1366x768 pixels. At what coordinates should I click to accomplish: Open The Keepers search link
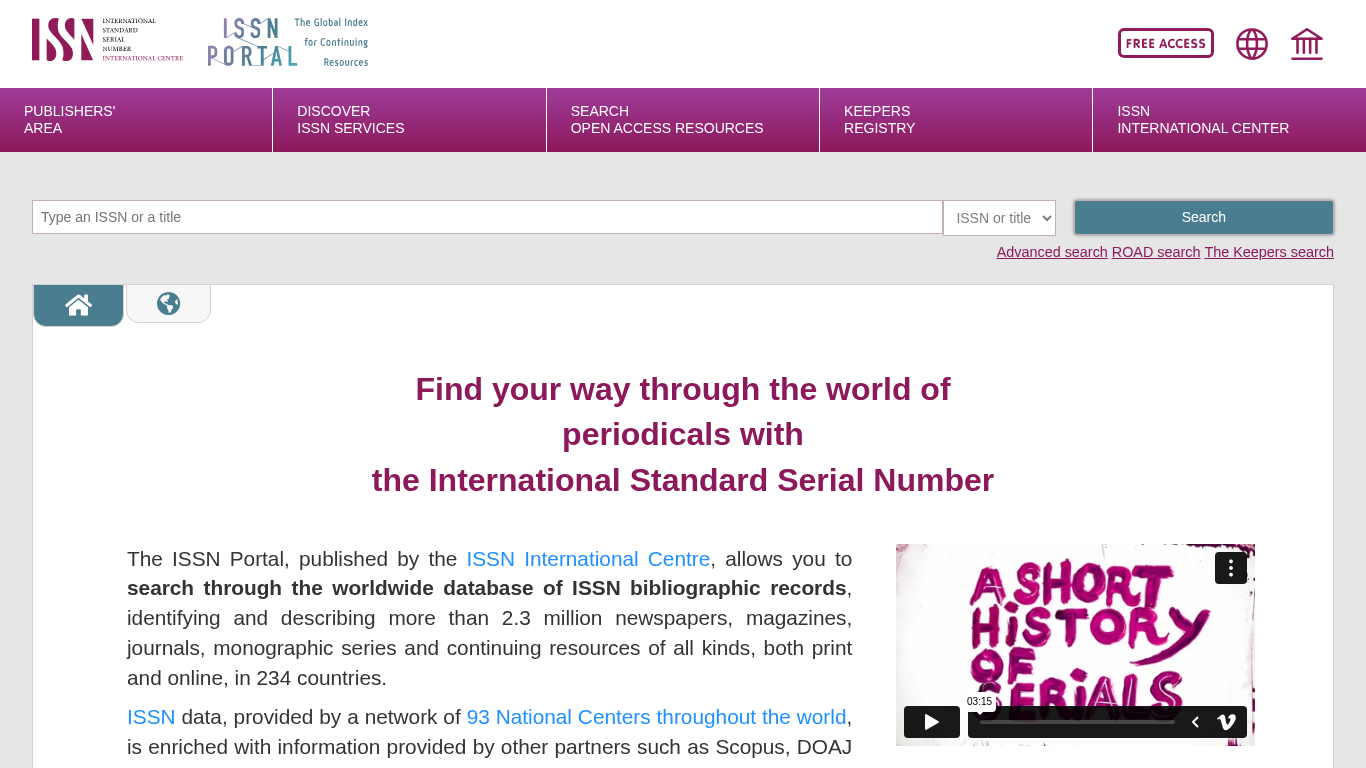pyautogui.click(x=1269, y=252)
